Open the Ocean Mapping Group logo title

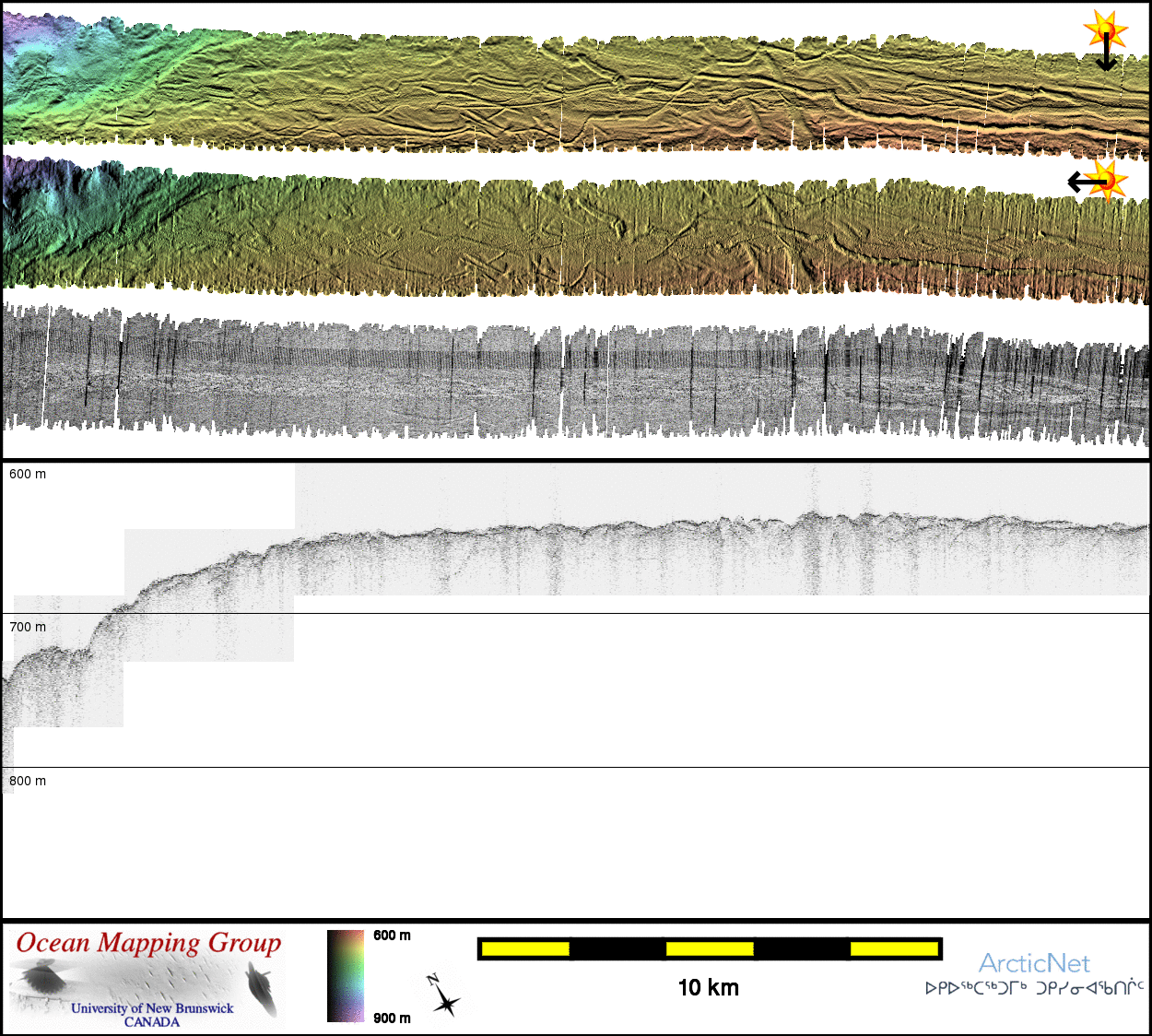148,943
